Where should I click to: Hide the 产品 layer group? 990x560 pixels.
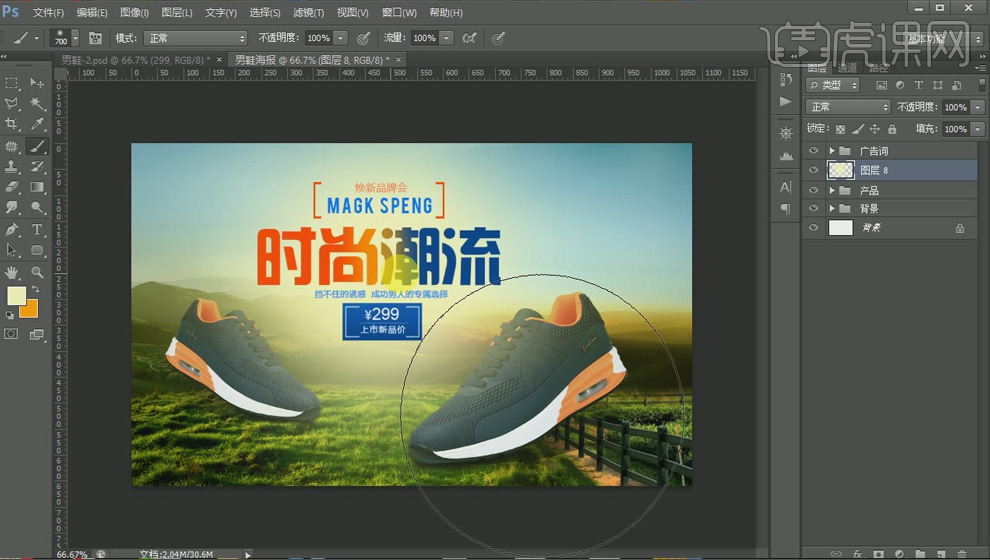tap(813, 190)
